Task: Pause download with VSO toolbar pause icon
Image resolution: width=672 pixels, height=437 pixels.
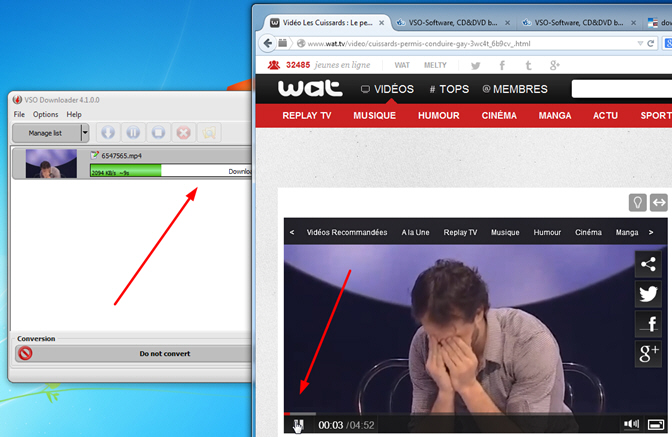Action: tap(133, 133)
